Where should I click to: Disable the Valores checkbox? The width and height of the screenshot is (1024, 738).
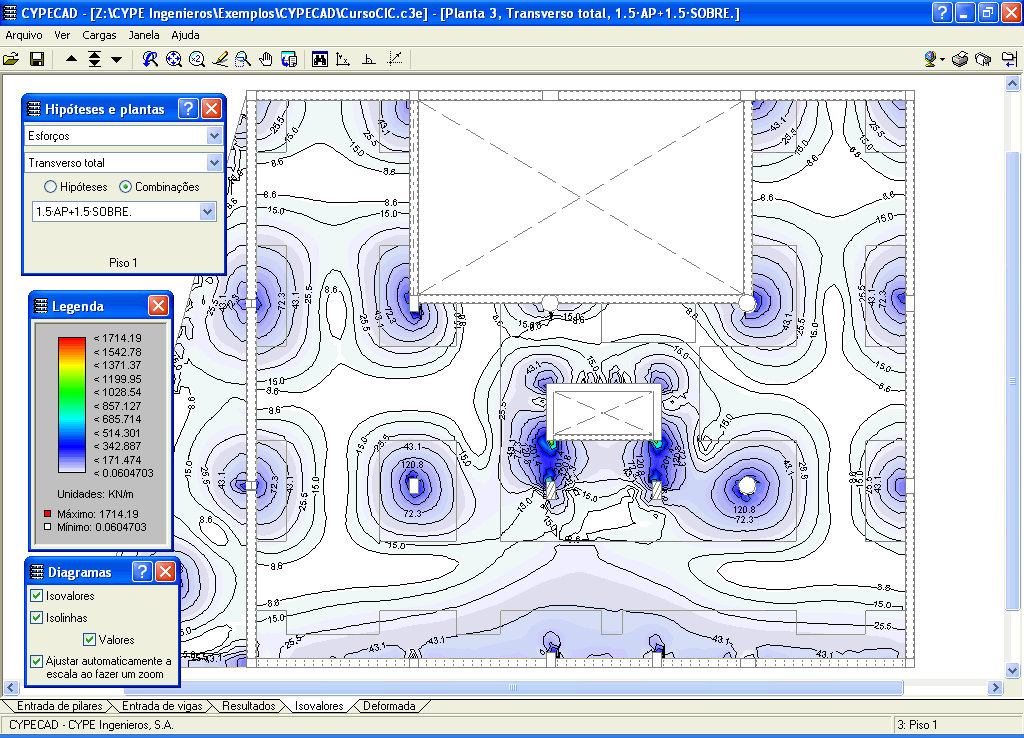pyautogui.click(x=90, y=640)
